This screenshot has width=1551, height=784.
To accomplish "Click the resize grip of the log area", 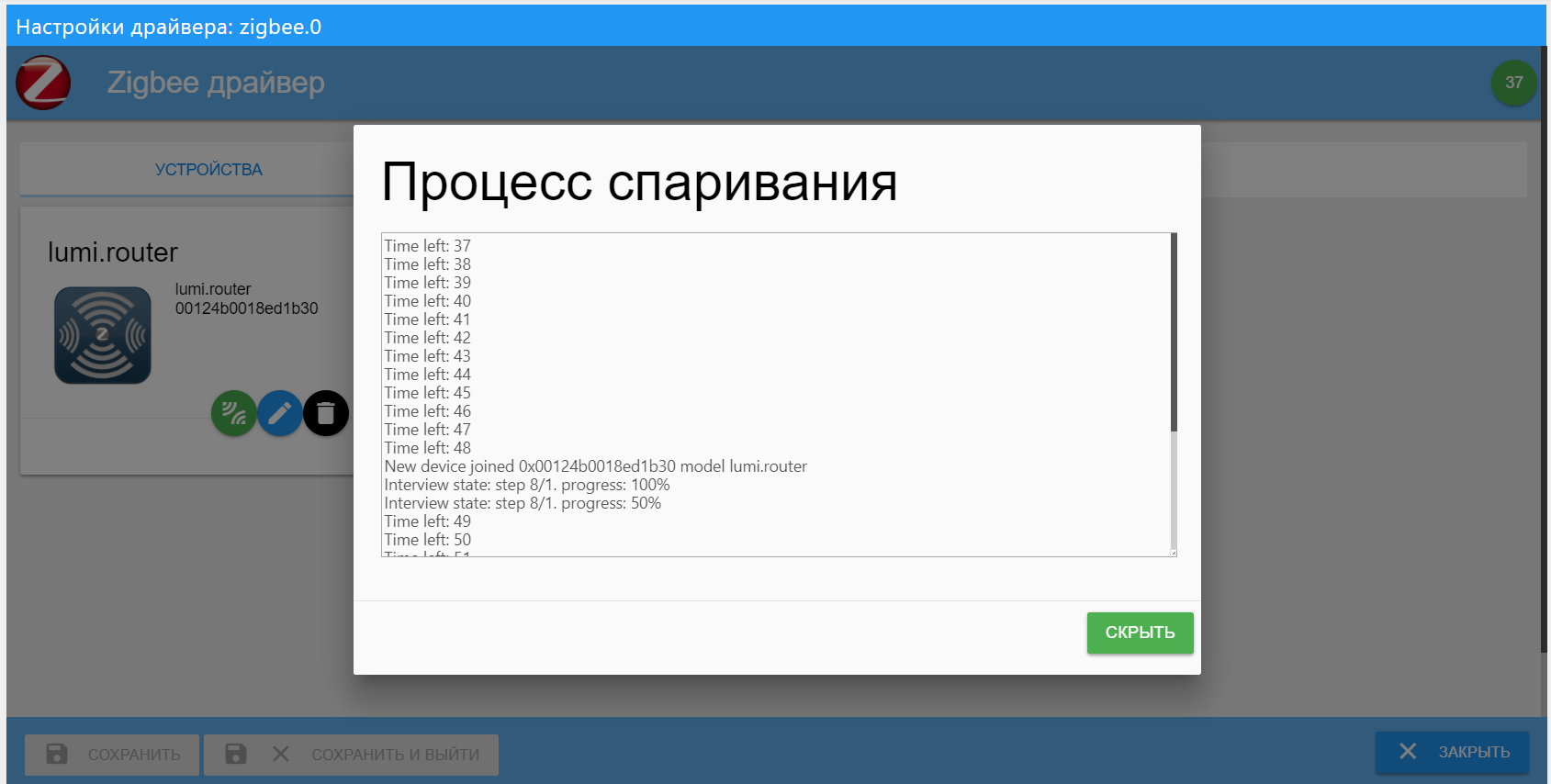I will click(x=1173, y=553).
